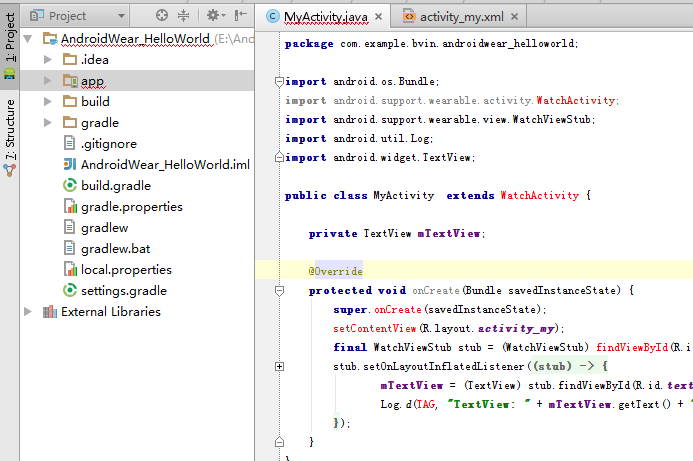Collapse the AndroidWear_HelloWorld root node
Screen dimensions: 693x461
(x=28, y=39)
